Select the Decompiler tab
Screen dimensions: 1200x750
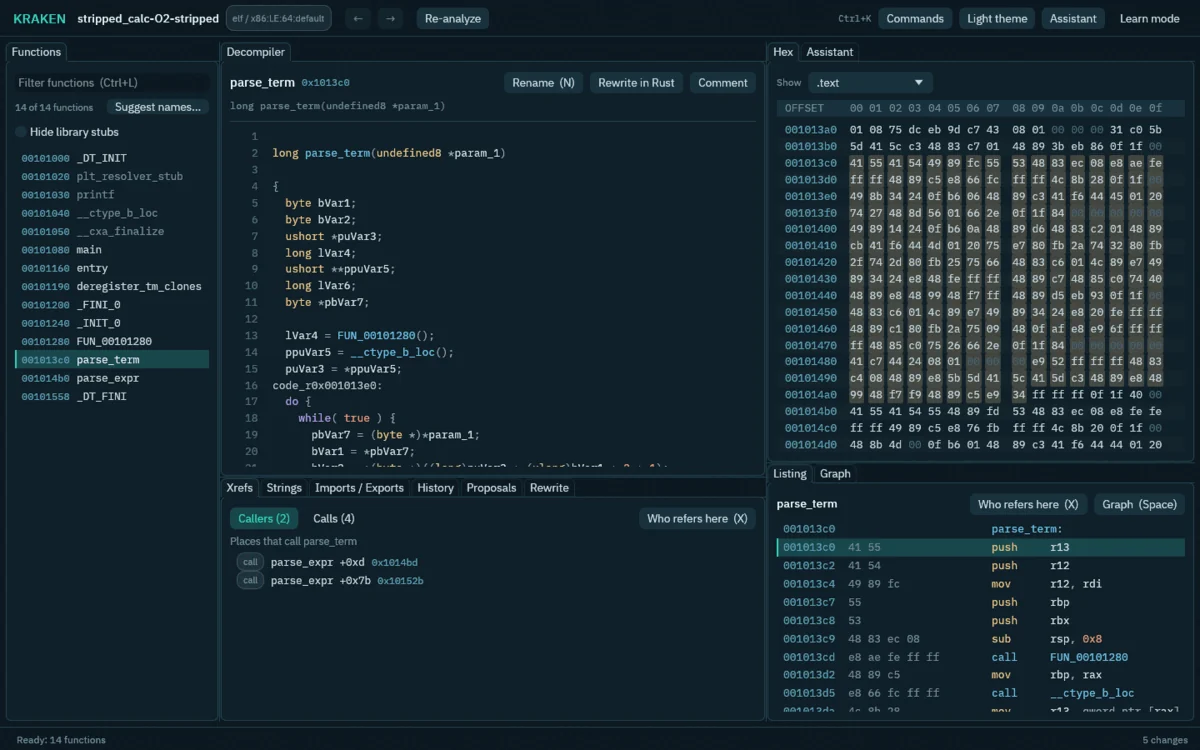pos(256,52)
